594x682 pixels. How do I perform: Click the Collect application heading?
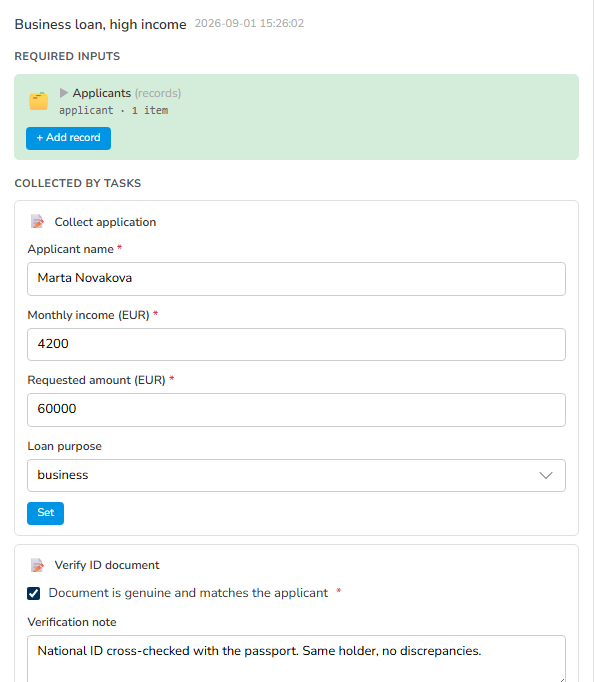(x=105, y=222)
